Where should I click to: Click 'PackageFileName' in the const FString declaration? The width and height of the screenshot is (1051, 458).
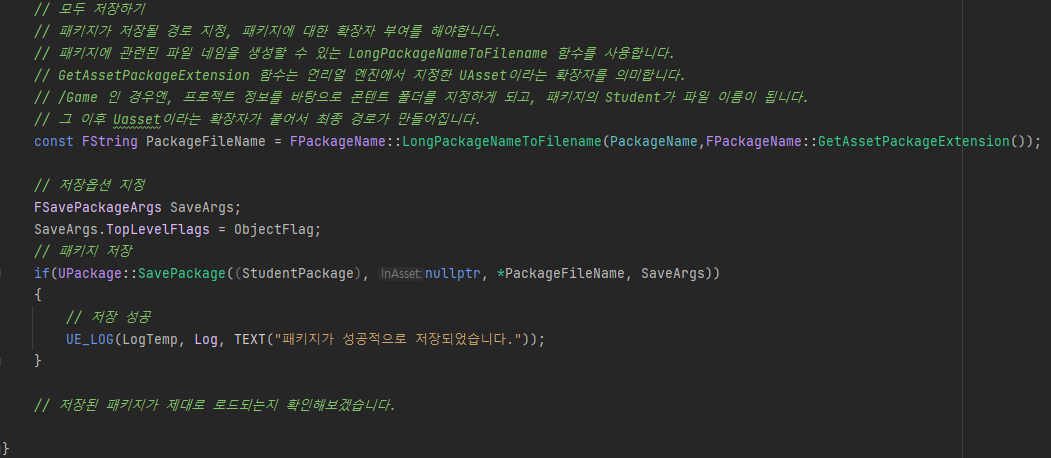point(206,141)
